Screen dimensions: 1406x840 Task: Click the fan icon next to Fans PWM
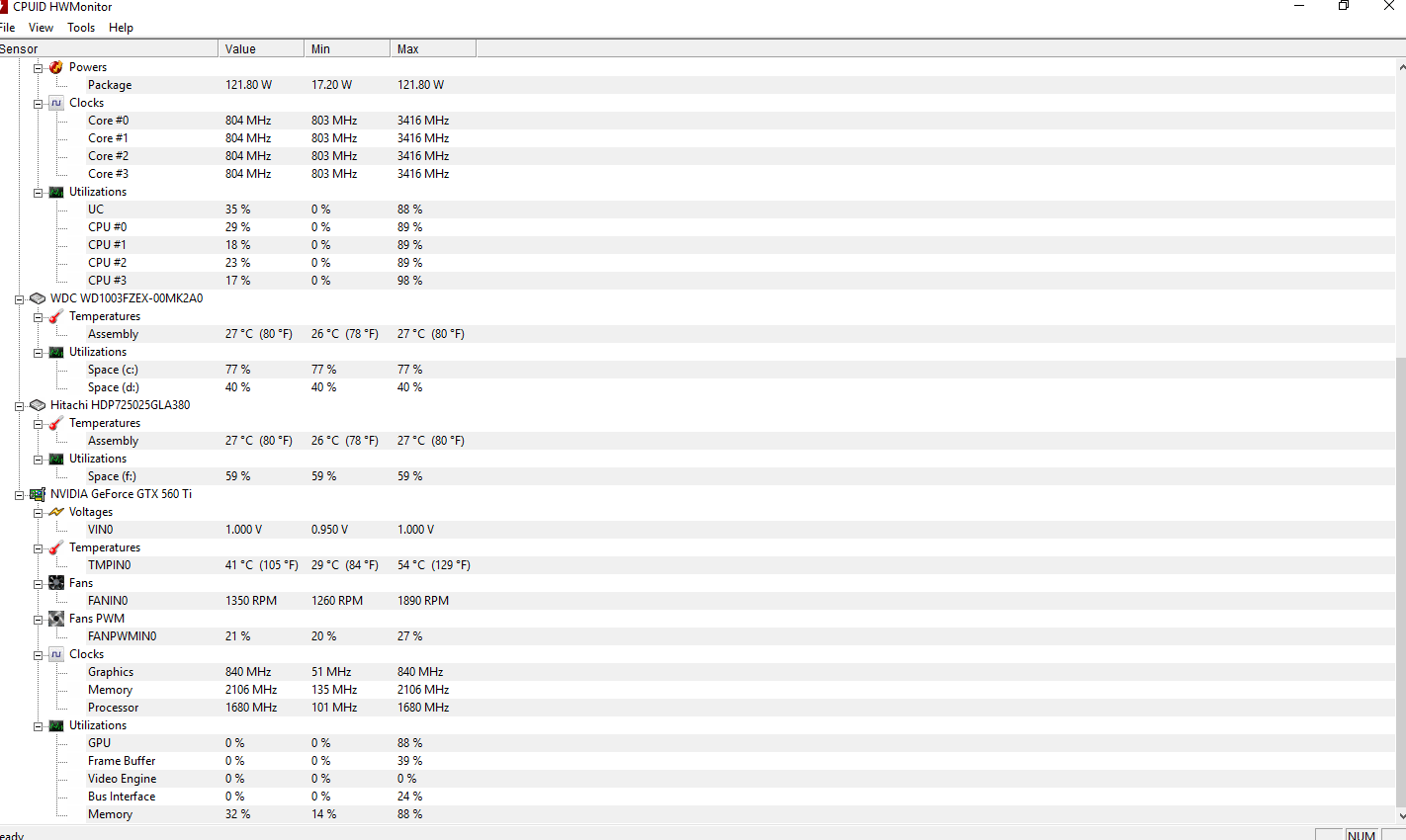click(56, 619)
